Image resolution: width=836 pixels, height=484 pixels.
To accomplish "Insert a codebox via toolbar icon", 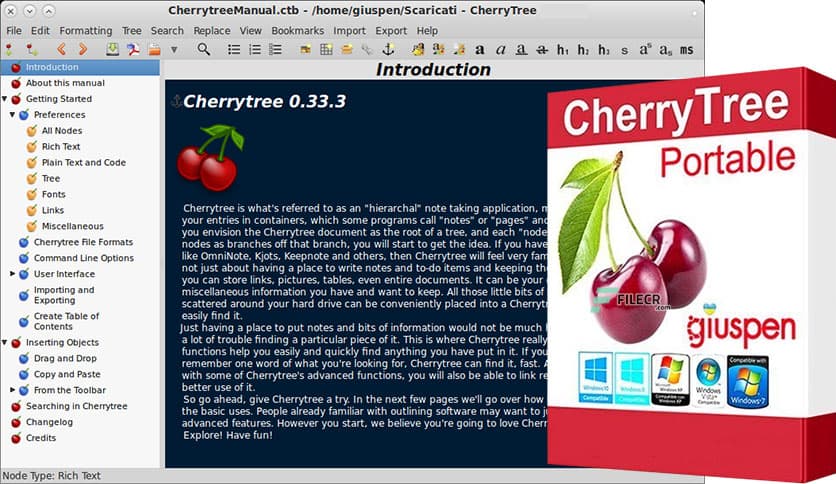I will coord(347,50).
